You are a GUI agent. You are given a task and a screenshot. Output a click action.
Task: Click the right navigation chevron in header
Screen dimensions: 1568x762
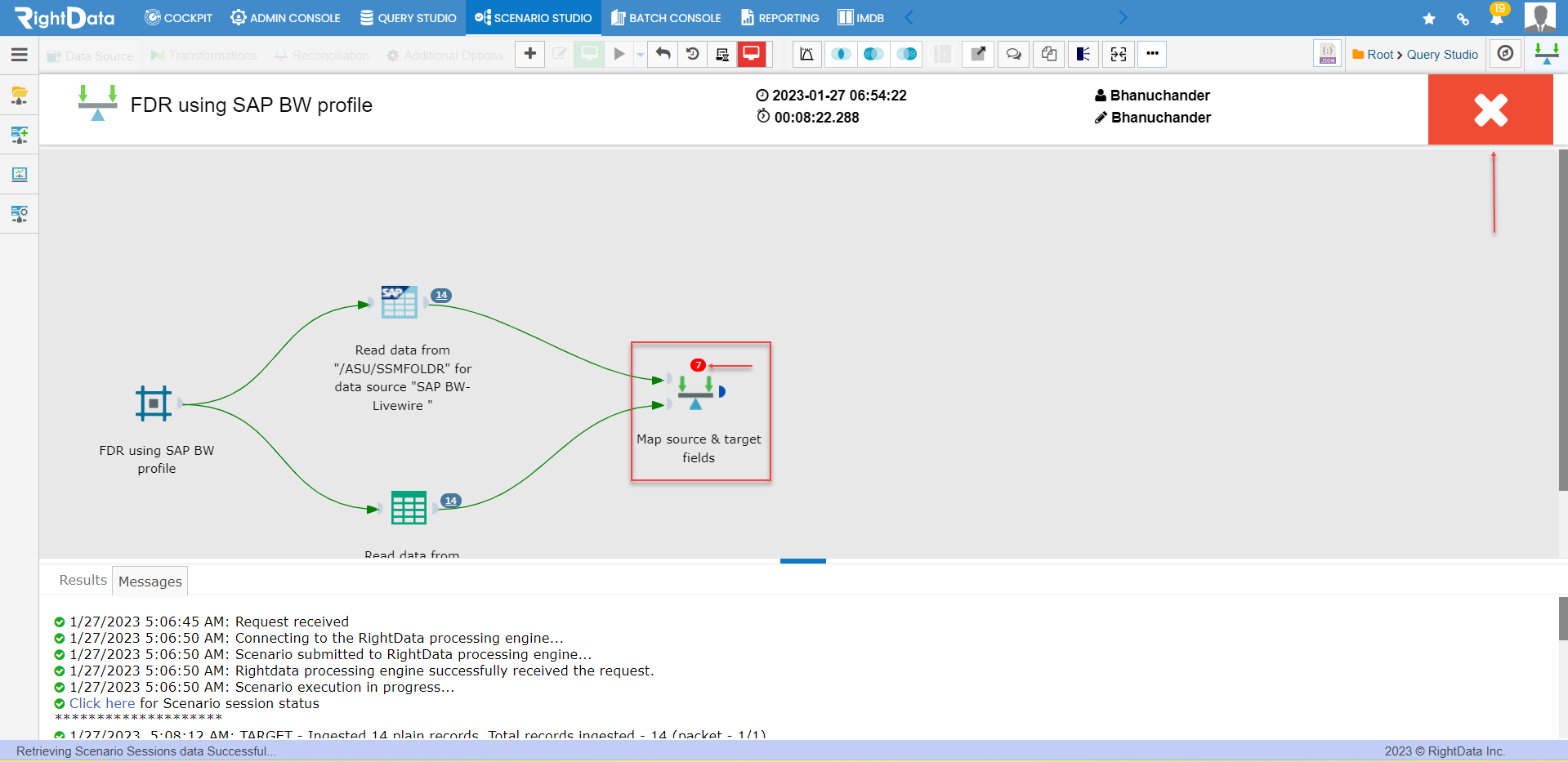click(1123, 18)
